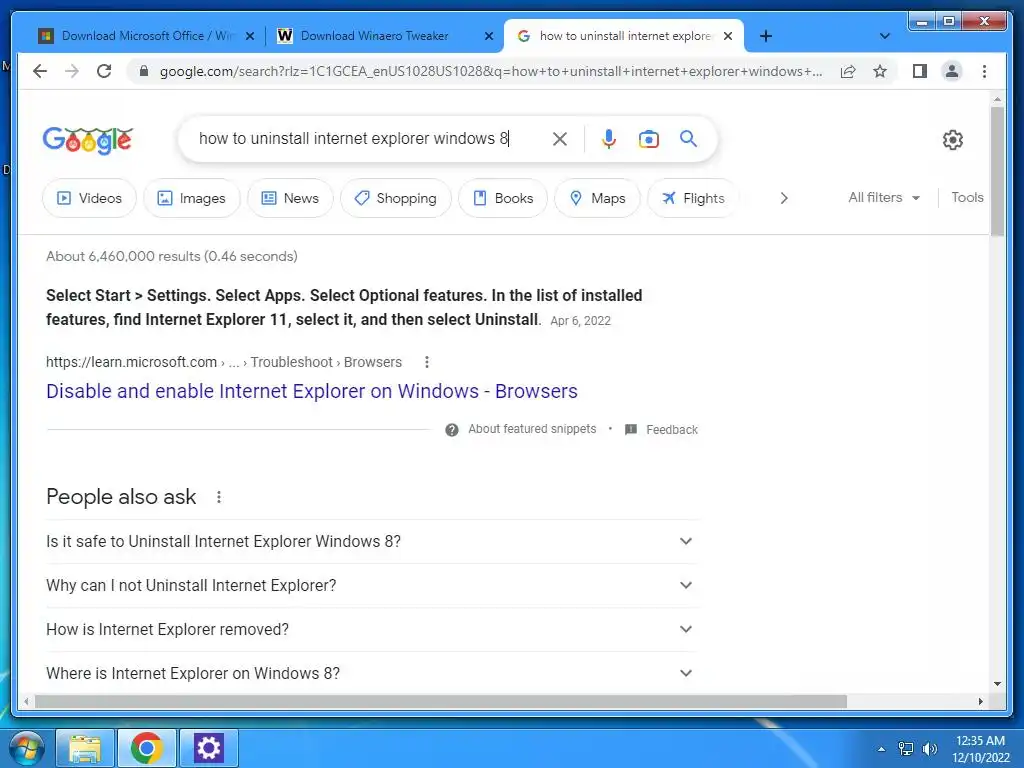The image size is (1024, 768).
Task: Open the gear app on the taskbar
Action: (x=208, y=748)
